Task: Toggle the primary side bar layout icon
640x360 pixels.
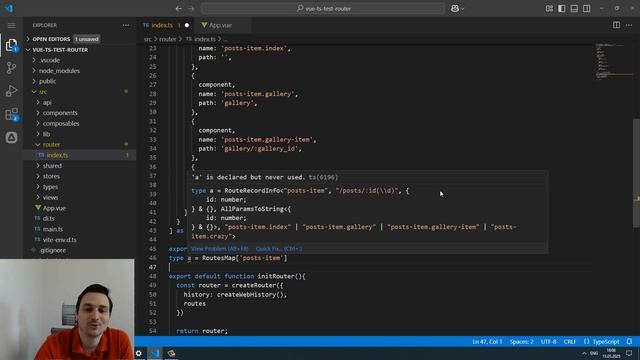Action: 562,9
